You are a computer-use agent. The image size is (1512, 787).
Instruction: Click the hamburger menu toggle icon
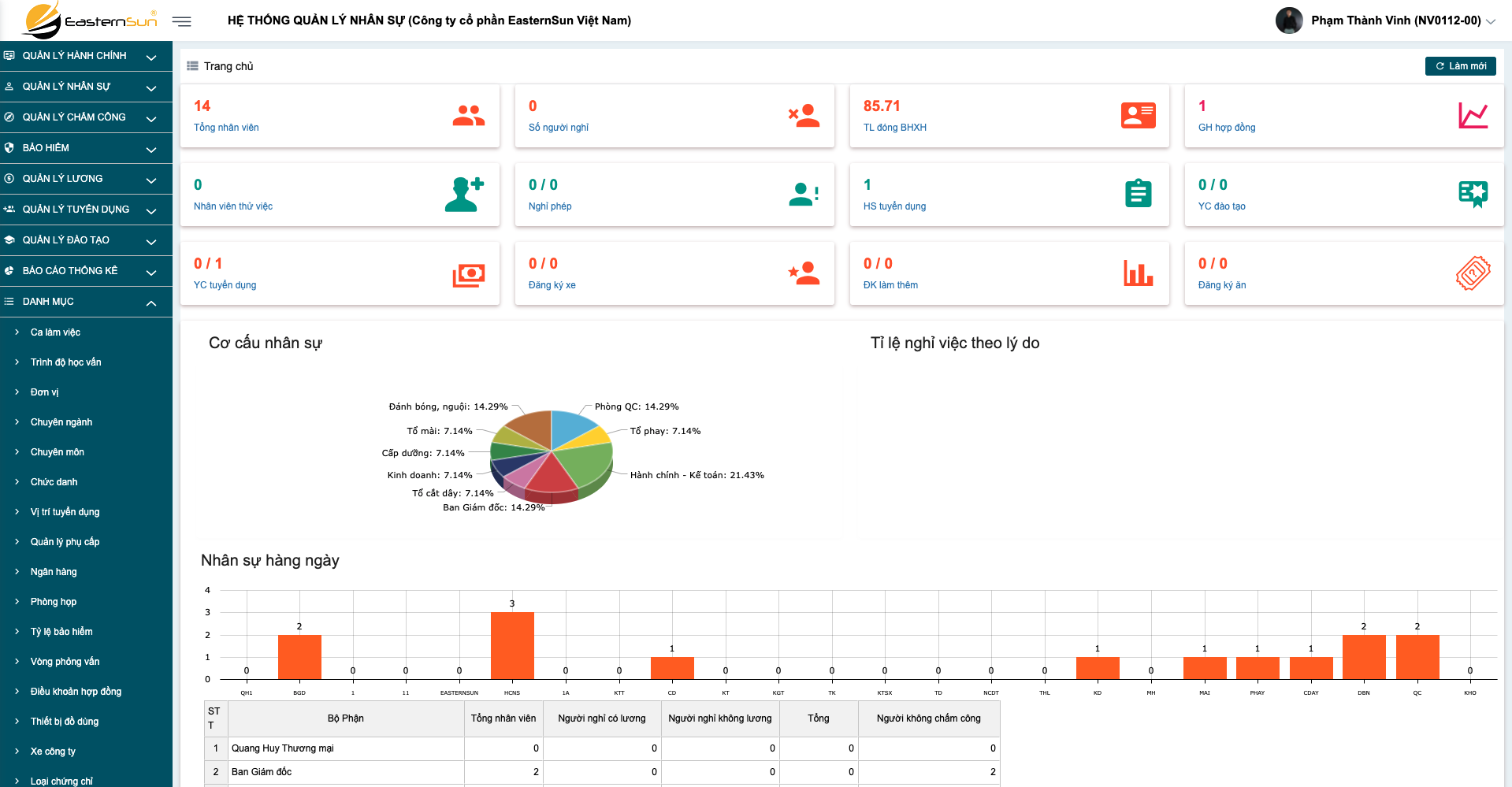point(181,21)
